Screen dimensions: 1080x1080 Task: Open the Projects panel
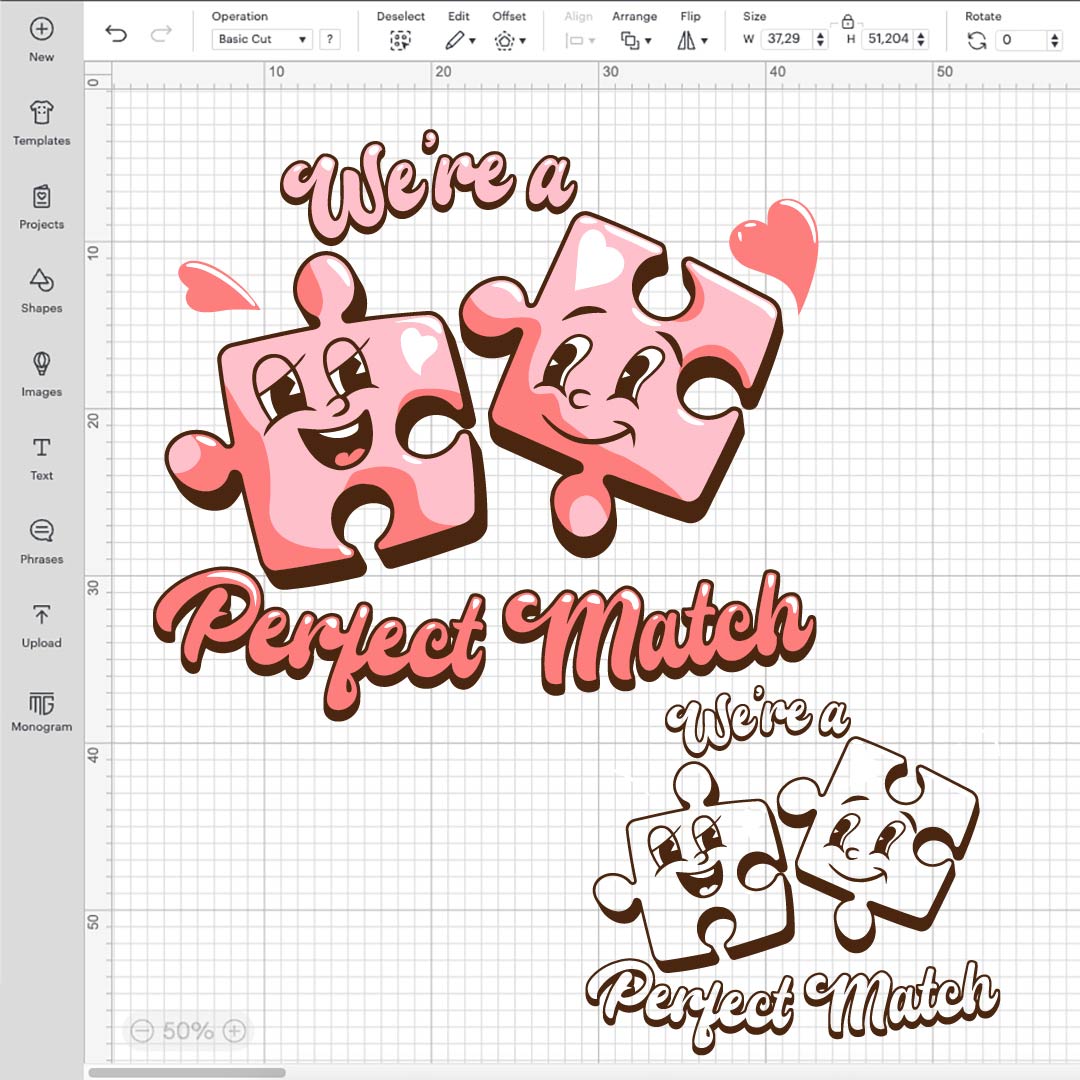coord(41,207)
